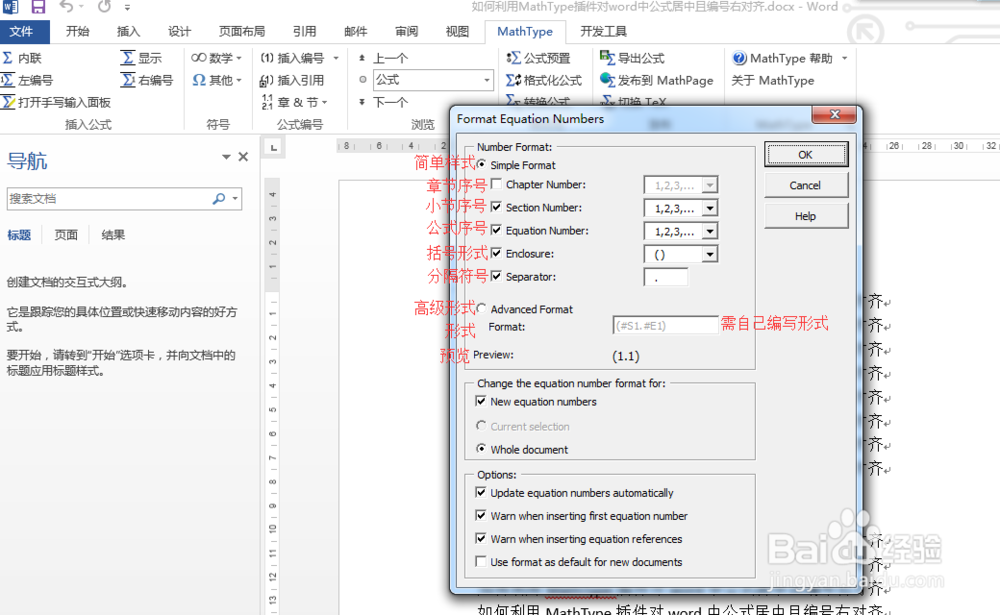Image resolution: width=1000 pixels, height=615 pixels.
Task: Click 插入引用 insert reference icon
Action: (x=267, y=80)
